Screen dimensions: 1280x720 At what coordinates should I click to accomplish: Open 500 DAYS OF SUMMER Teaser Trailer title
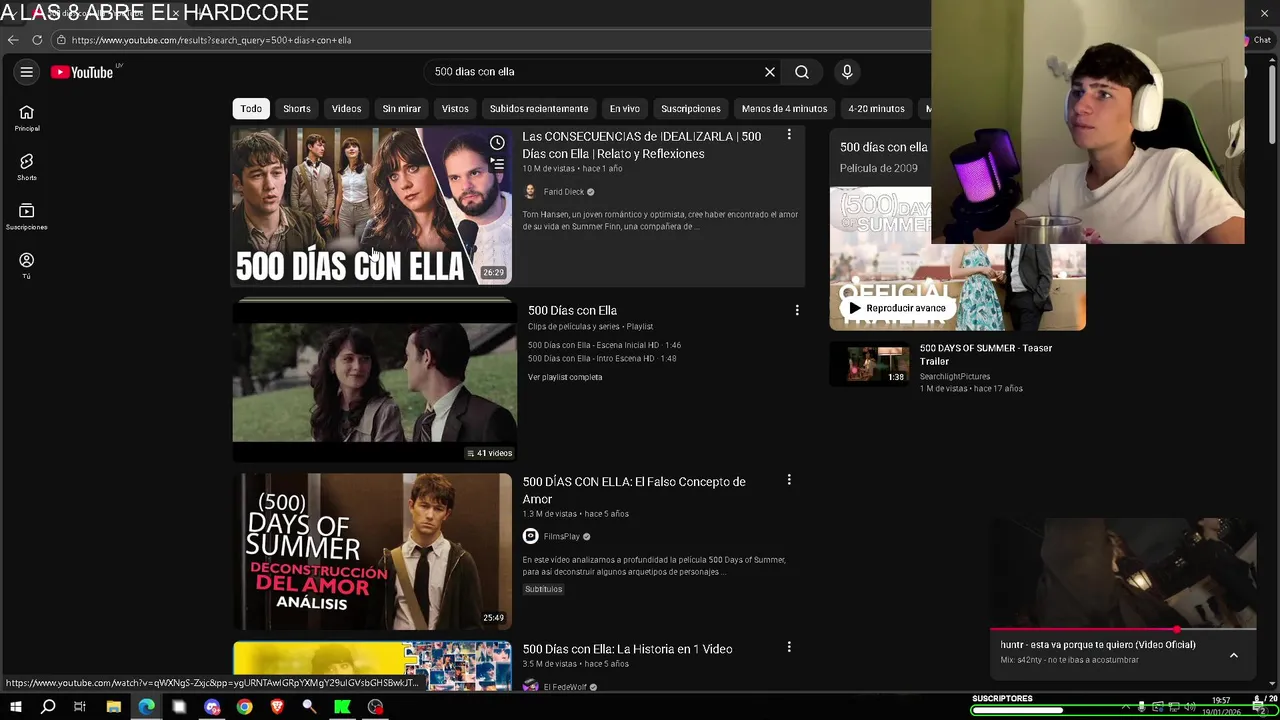[x=986, y=354]
